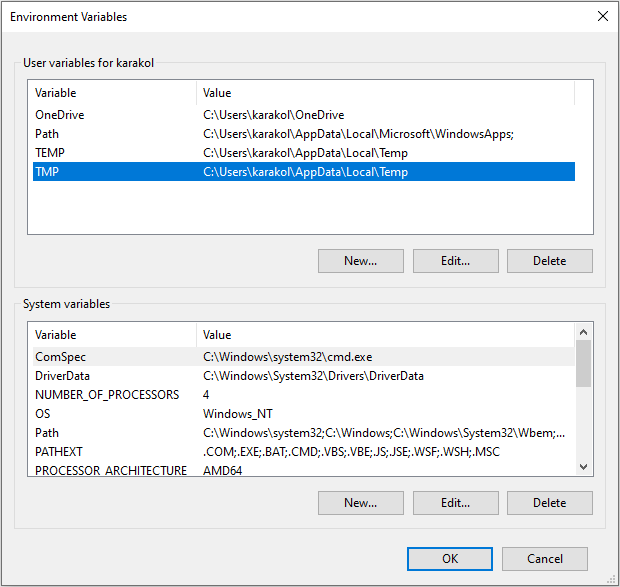Dismiss the dialog with Cancel

pos(545,559)
